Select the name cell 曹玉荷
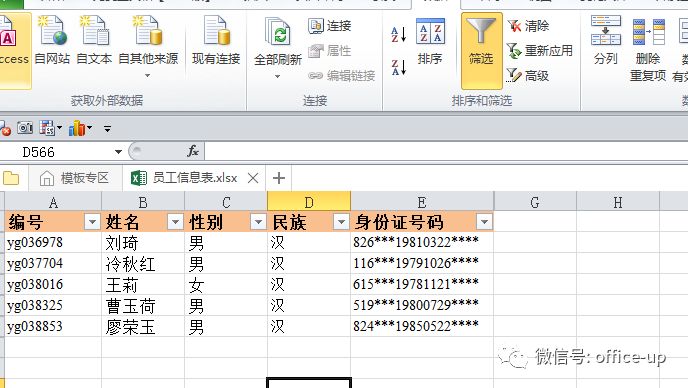Viewport: 688px width, 388px height. coord(143,305)
